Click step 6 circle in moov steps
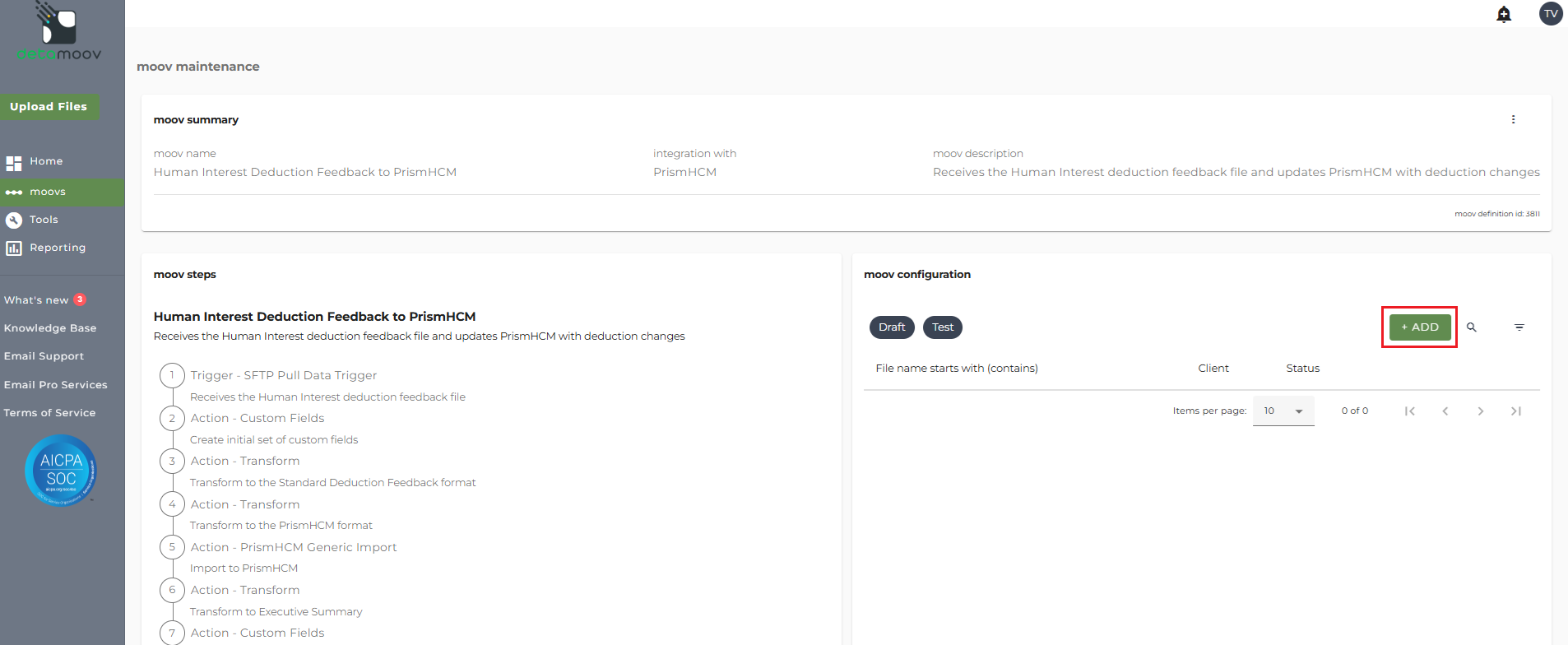Image resolution: width=1568 pixels, height=645 pixels. (x=172, y=590)
